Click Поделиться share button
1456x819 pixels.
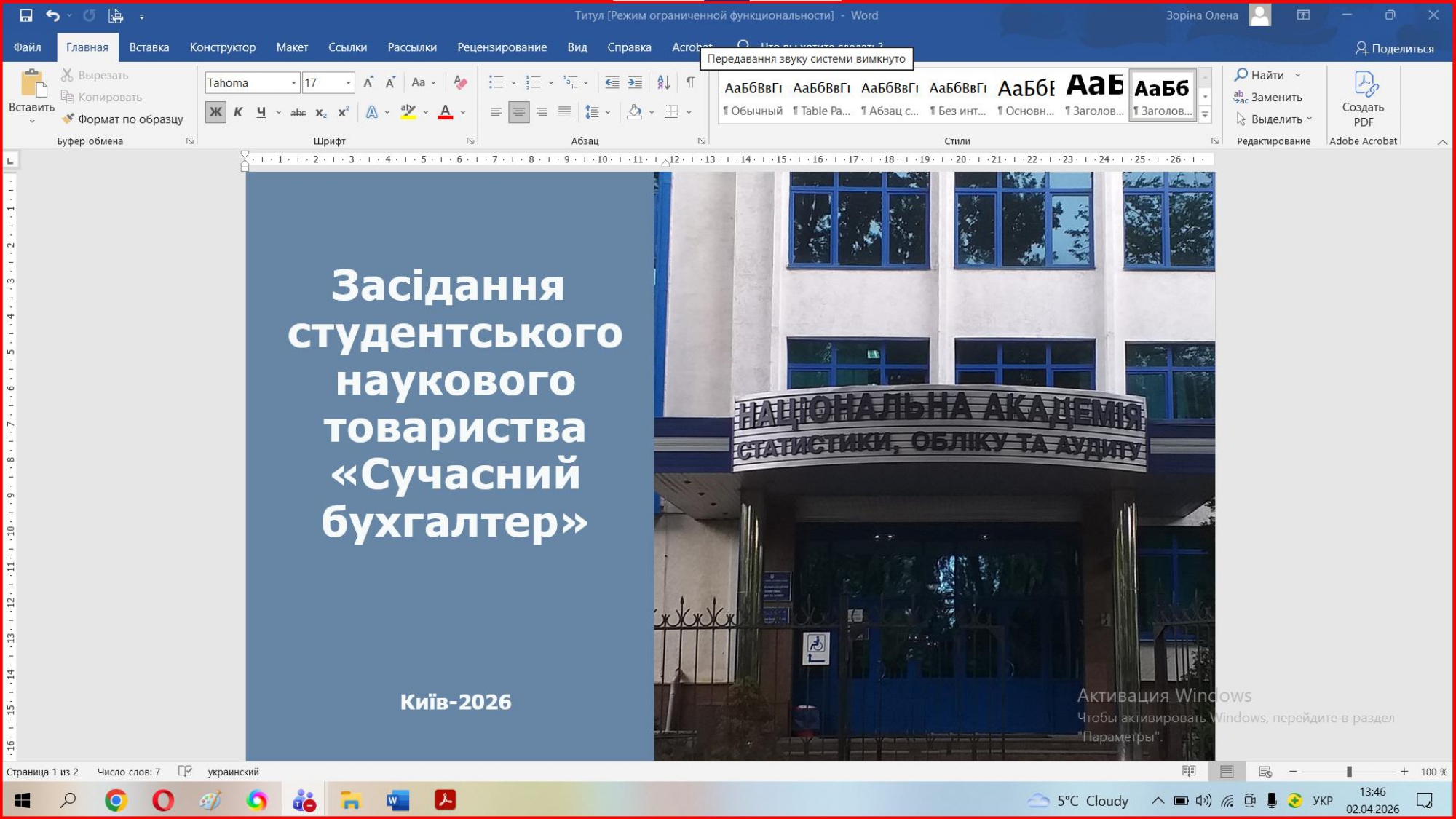[x=1394, y=49]
